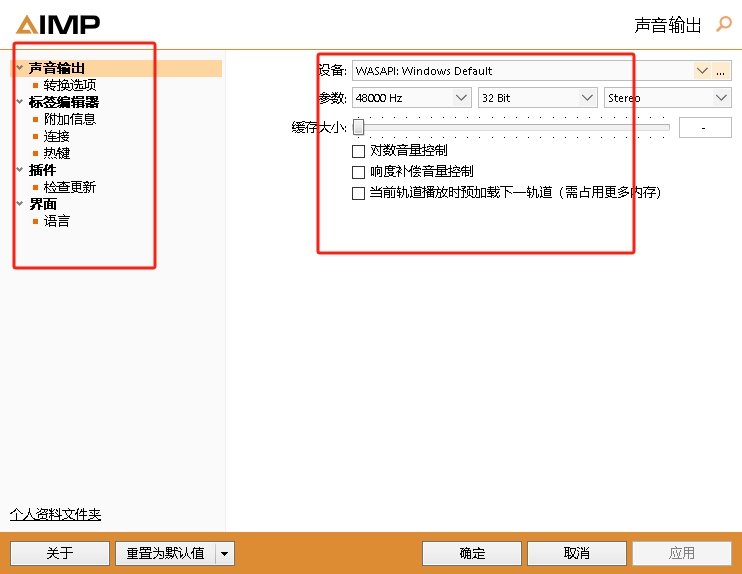Open the 附加信息 settings page
This screenshot has height=574, width=742.
[70, 119]
